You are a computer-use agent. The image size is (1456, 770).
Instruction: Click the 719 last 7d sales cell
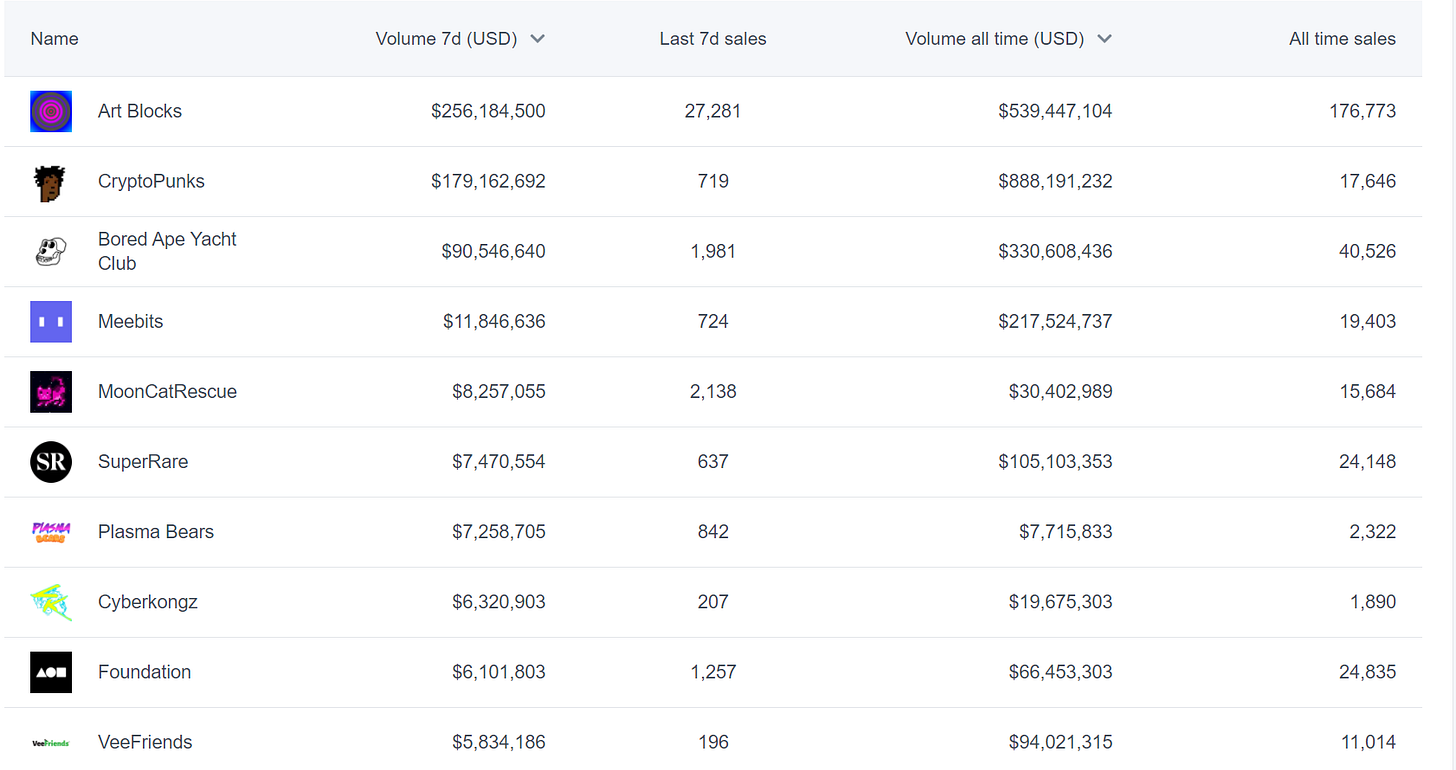(x=713, y=181)
